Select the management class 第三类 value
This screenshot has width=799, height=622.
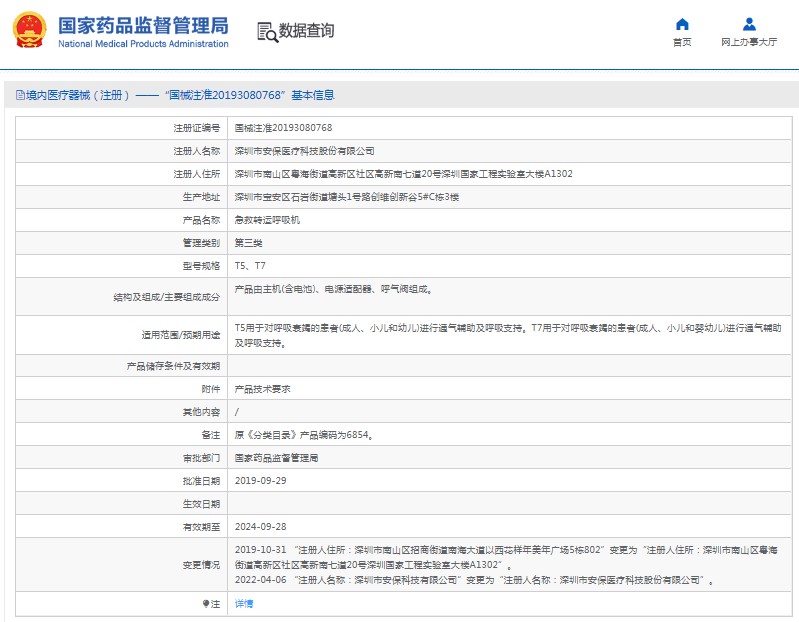tap(248, 243)
